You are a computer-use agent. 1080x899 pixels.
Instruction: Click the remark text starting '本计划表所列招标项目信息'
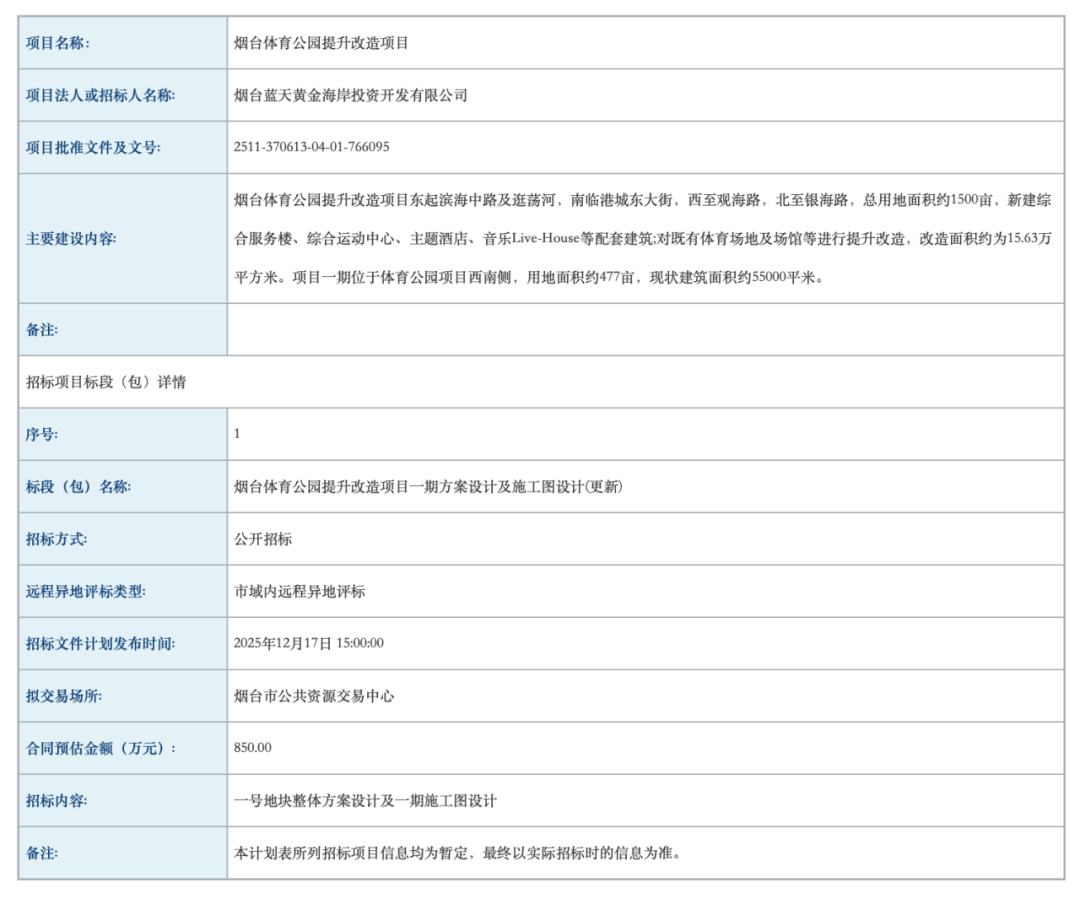459,853
